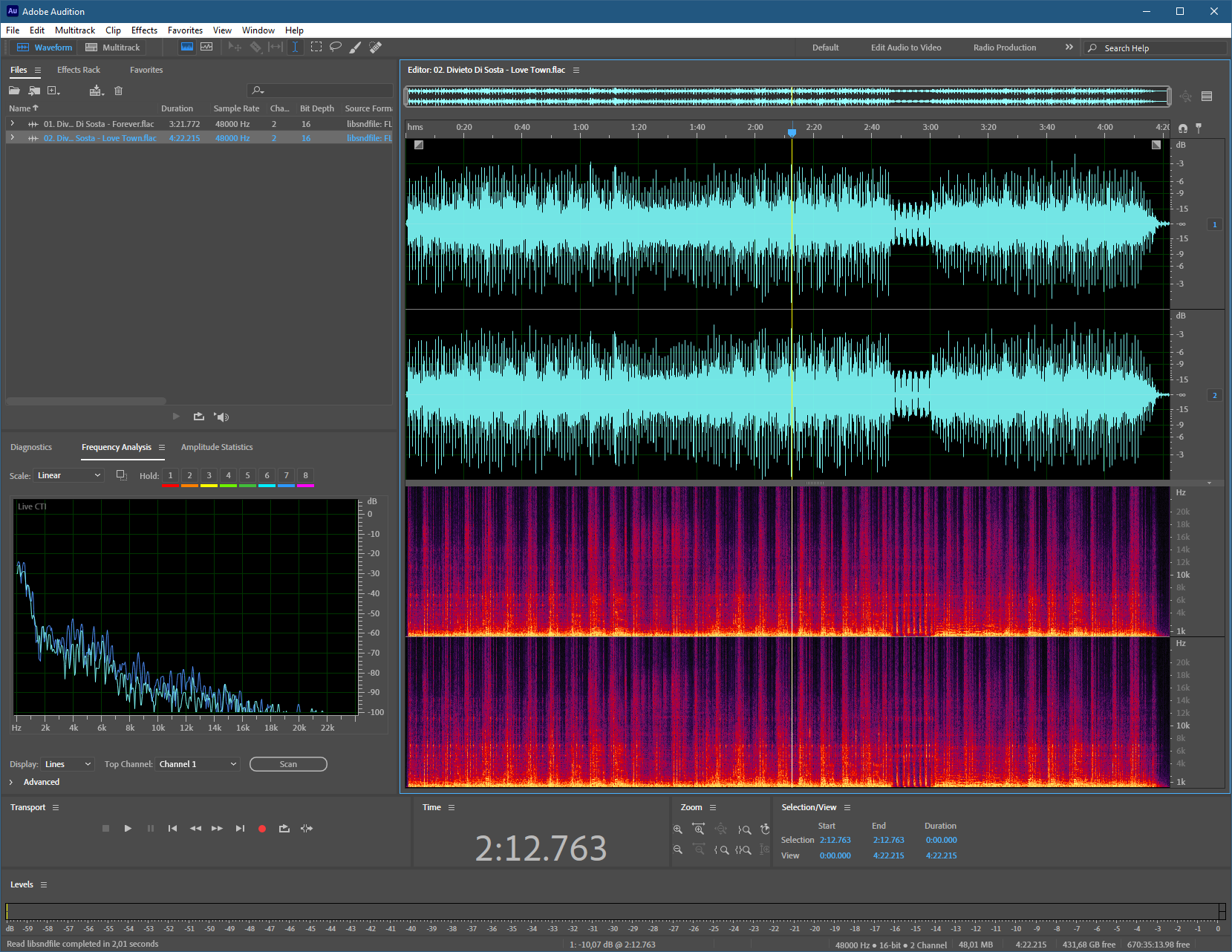
Task: Toggle Hold 5 in Frequency Analysis
Action: point(248,475)
